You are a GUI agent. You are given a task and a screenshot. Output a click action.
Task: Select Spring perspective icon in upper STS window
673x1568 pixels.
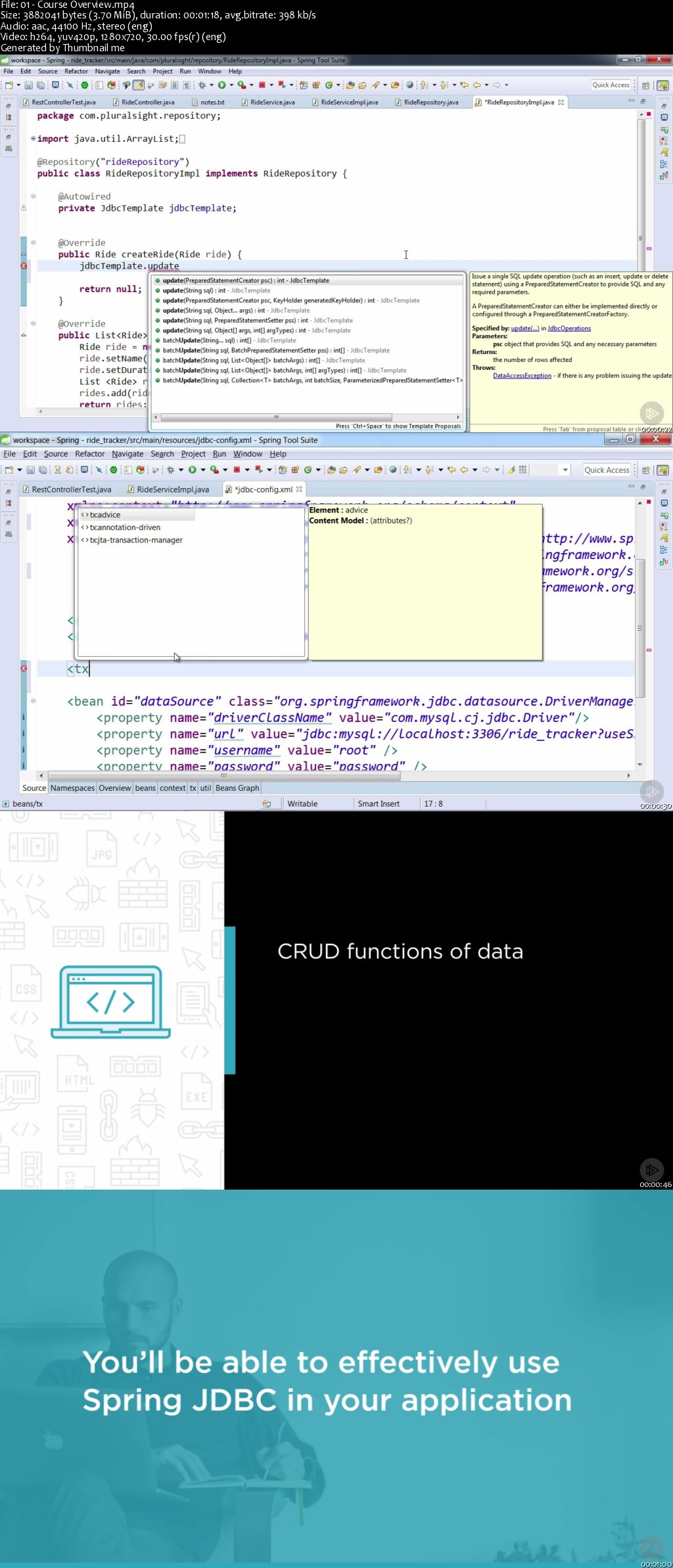[662, 85]
